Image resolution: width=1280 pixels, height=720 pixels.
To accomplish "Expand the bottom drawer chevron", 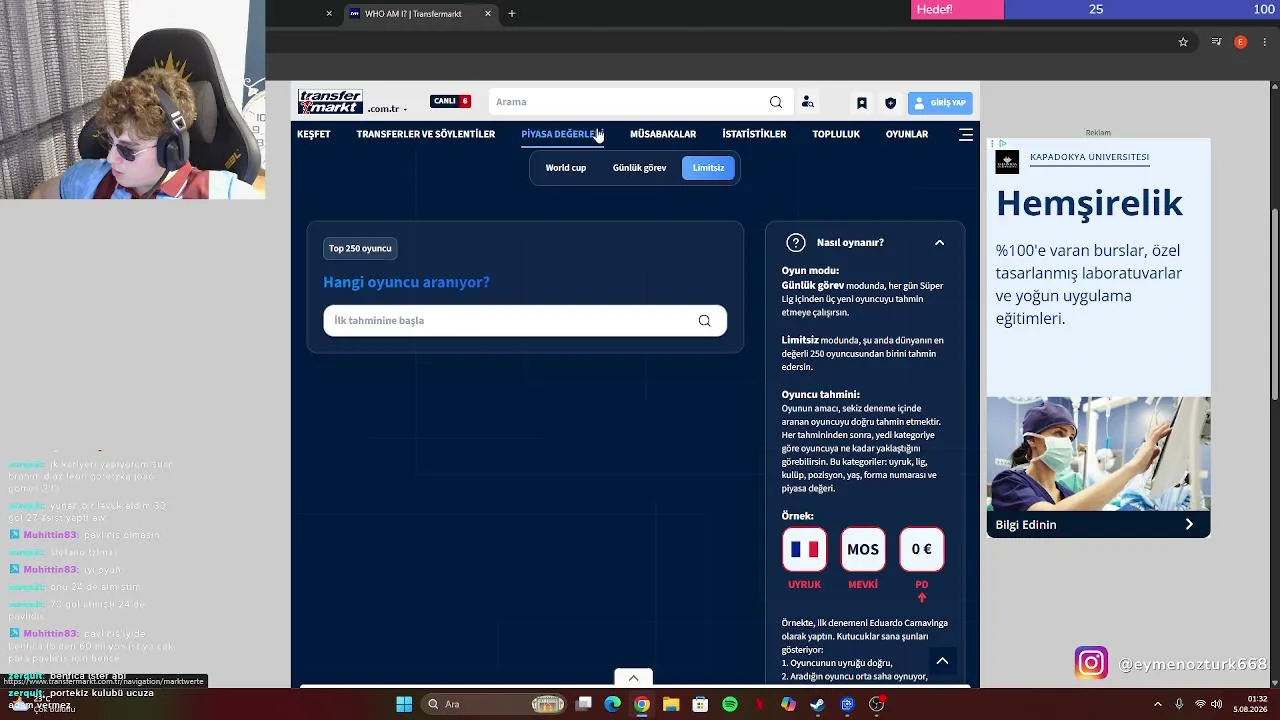I will tap(633, 678).
